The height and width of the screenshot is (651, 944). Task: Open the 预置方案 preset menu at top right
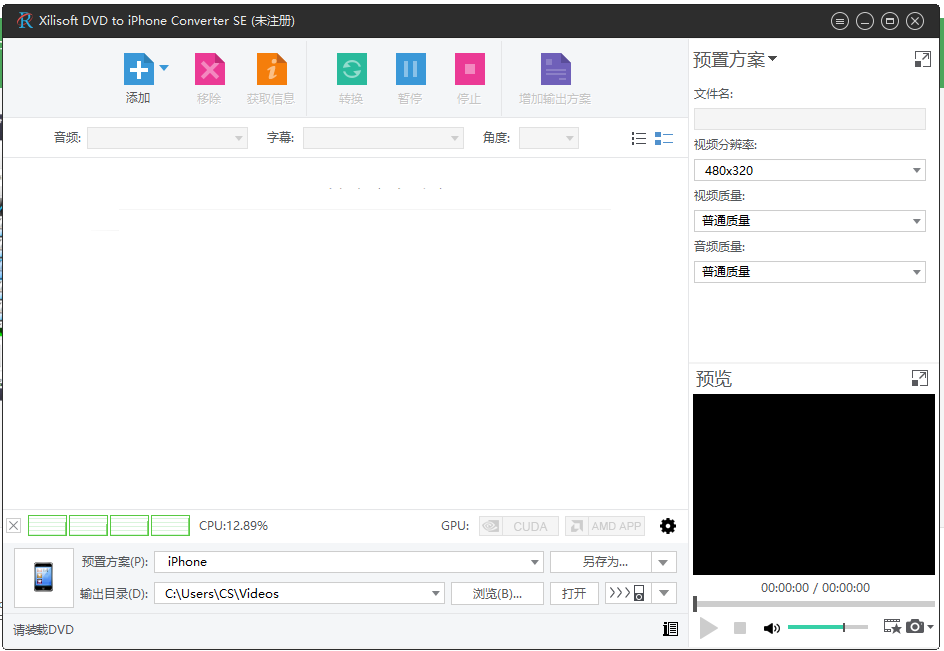coord(735,59)
